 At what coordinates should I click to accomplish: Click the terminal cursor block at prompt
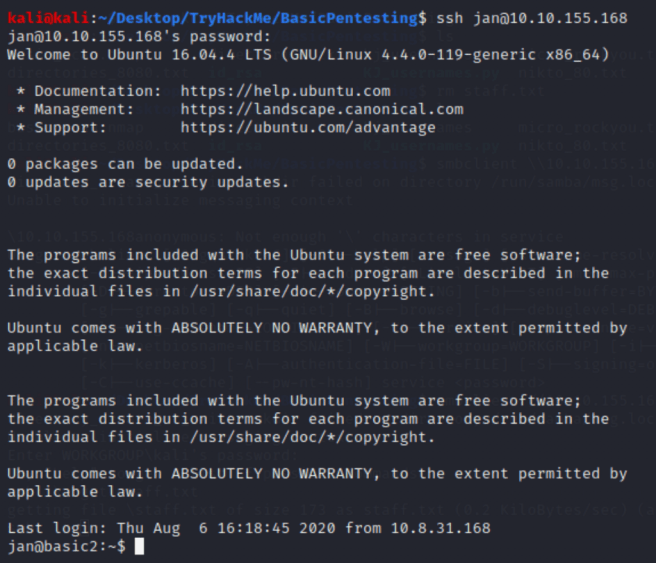tap(139, 546)
